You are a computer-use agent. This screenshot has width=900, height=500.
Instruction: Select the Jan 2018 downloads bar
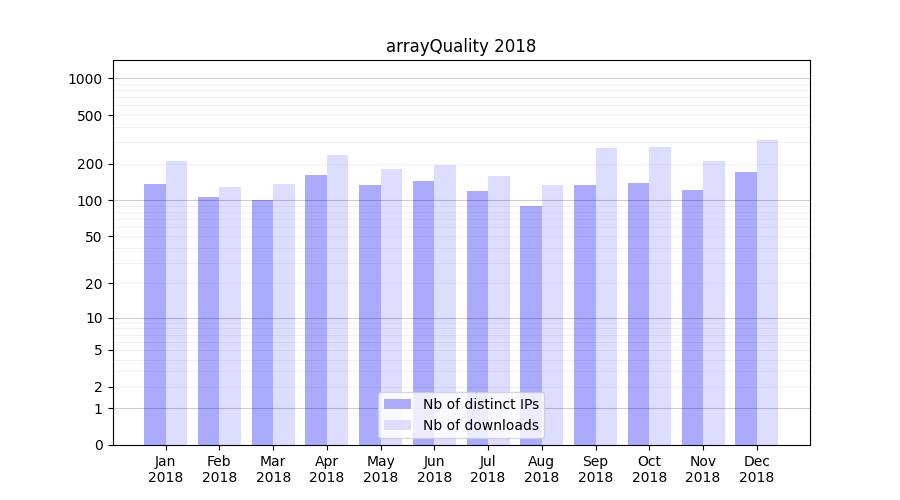tap(176, 302)
